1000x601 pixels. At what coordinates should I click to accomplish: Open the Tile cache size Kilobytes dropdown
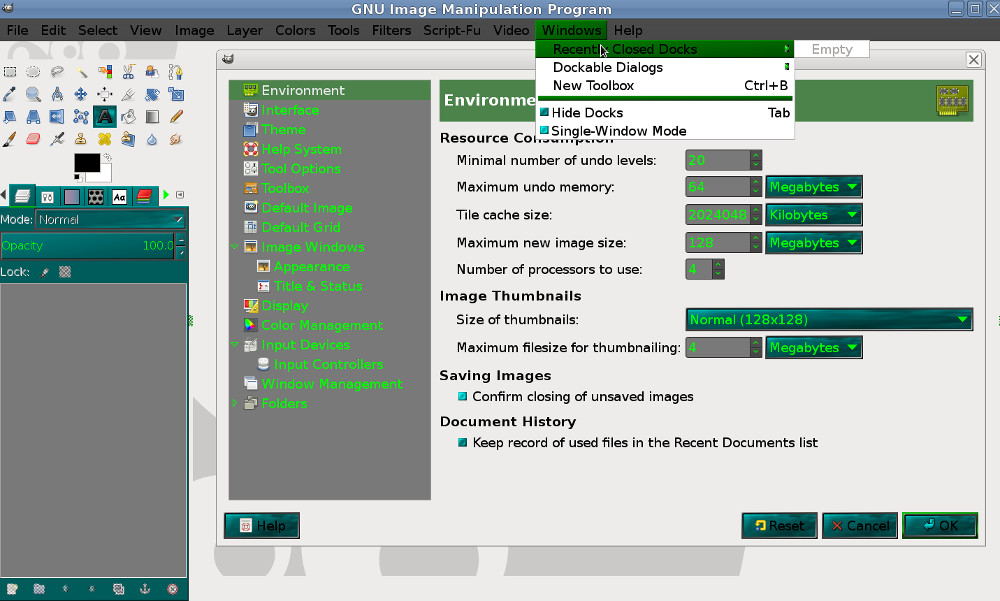(x=814, y=215)
